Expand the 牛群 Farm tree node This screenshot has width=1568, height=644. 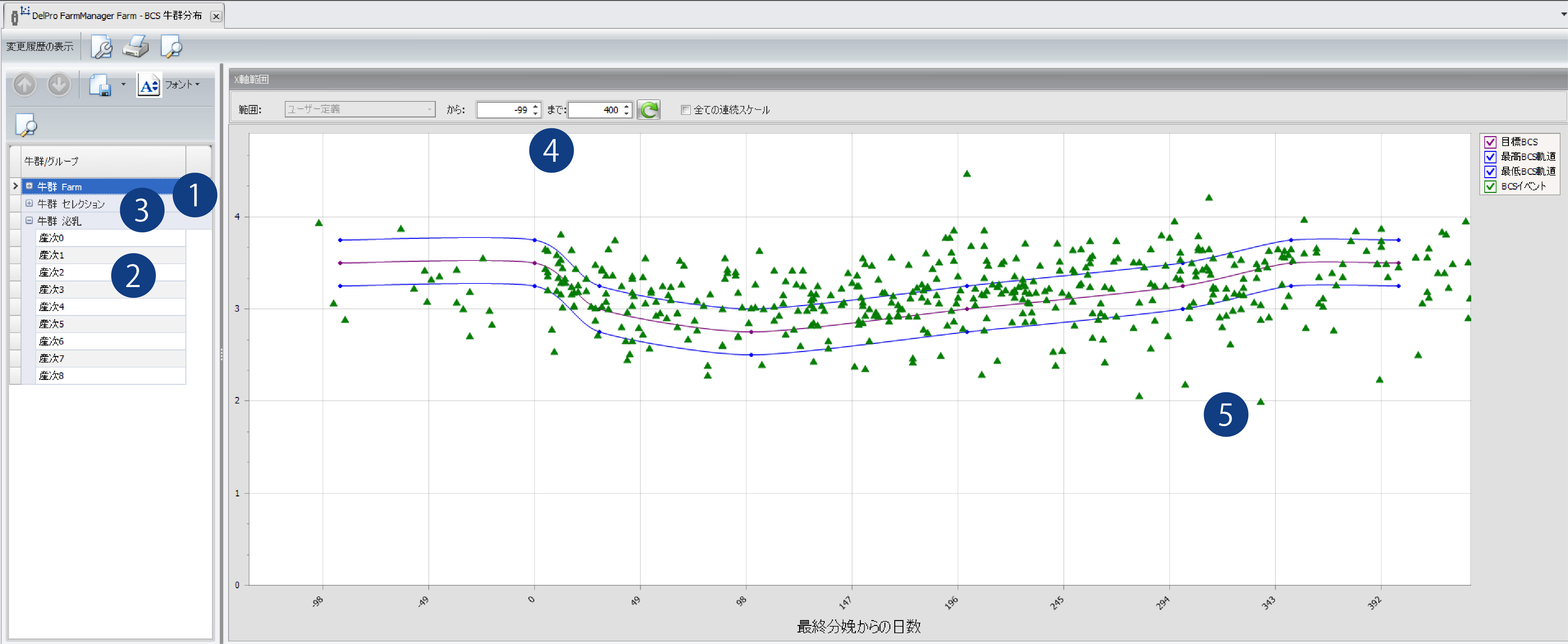[29, 186]
